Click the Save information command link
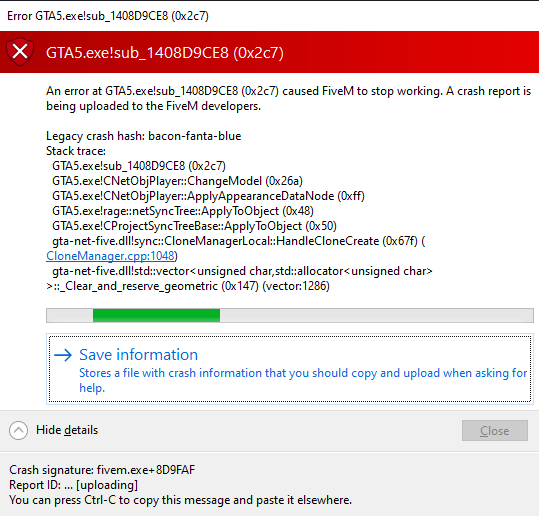The width and height of the screenshot is (539, 516). 290,369
